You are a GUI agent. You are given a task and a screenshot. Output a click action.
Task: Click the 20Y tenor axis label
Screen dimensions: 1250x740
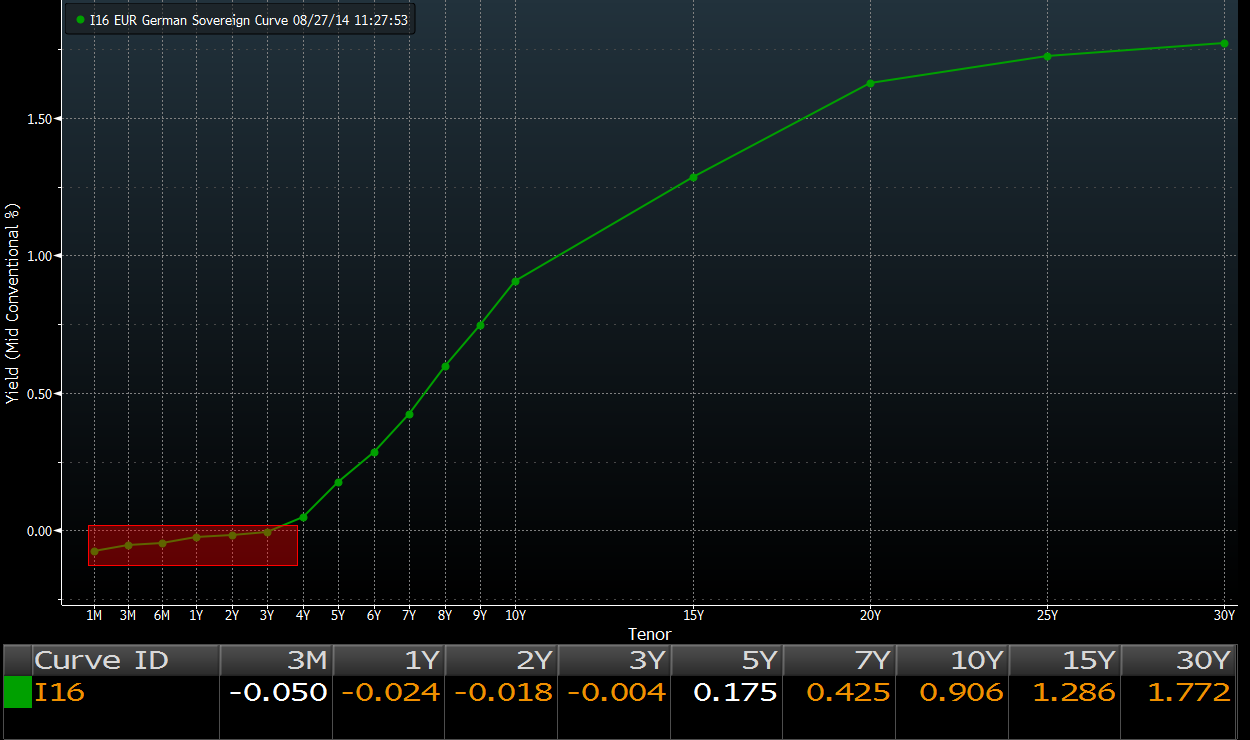tap(870, 615)
